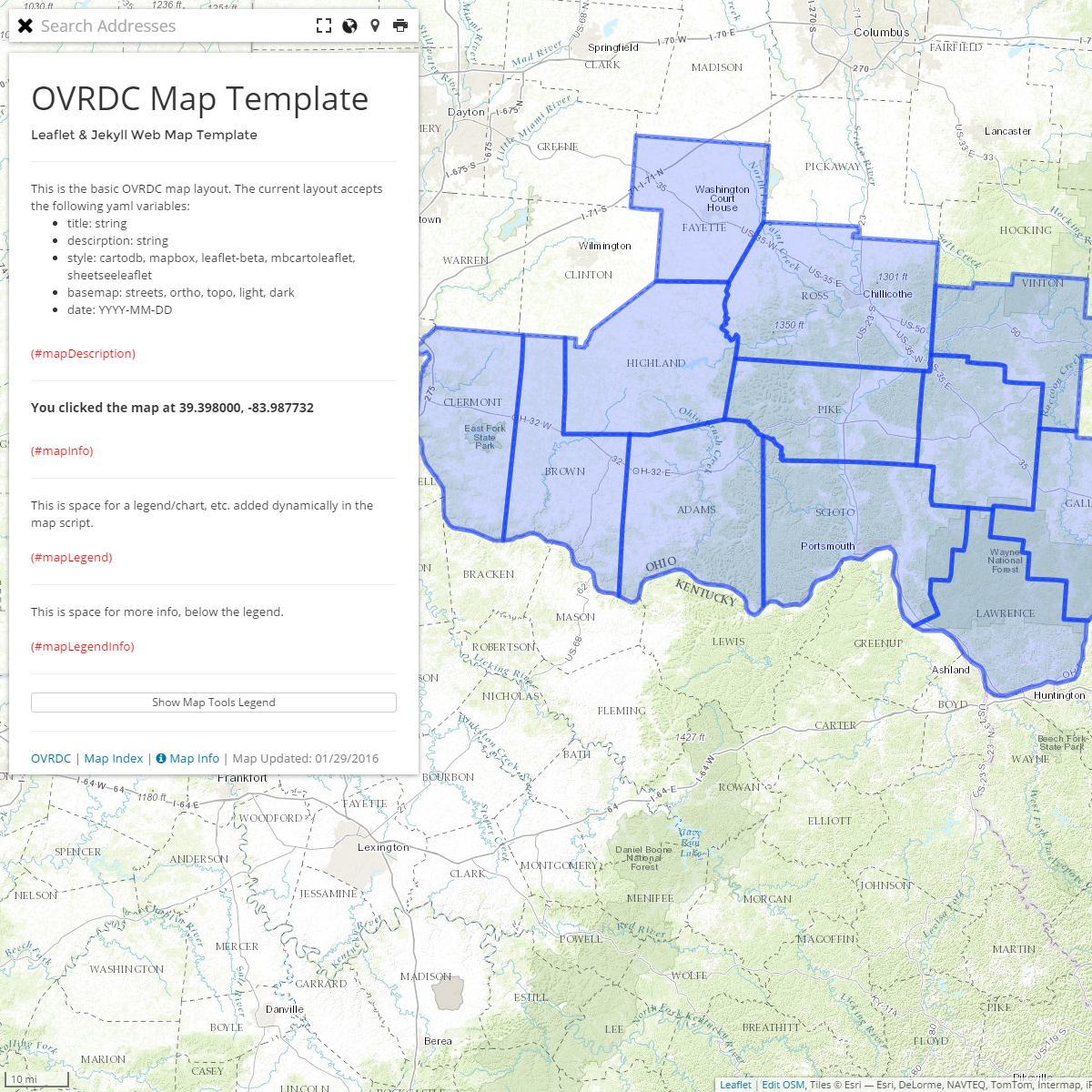This screenshot has height=1092, width=1092.
Task: Click the Clinton county label on map
Action: [x=589, y=275]
